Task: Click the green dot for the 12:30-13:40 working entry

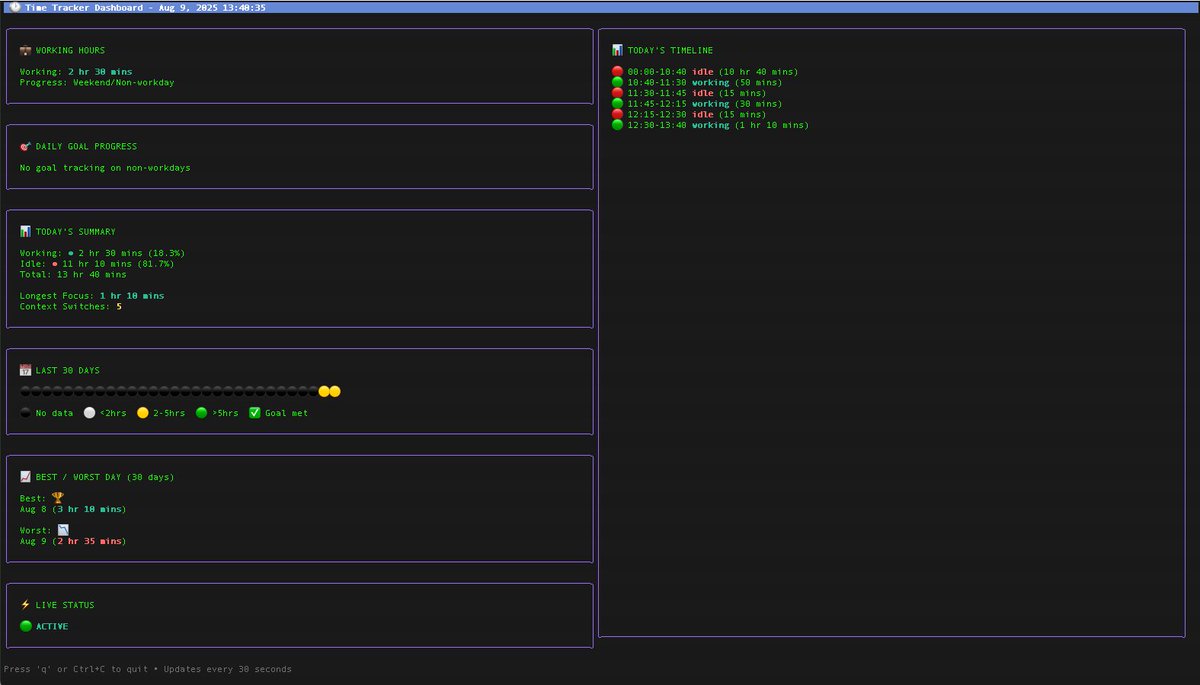Action: [x=617, y=124]
